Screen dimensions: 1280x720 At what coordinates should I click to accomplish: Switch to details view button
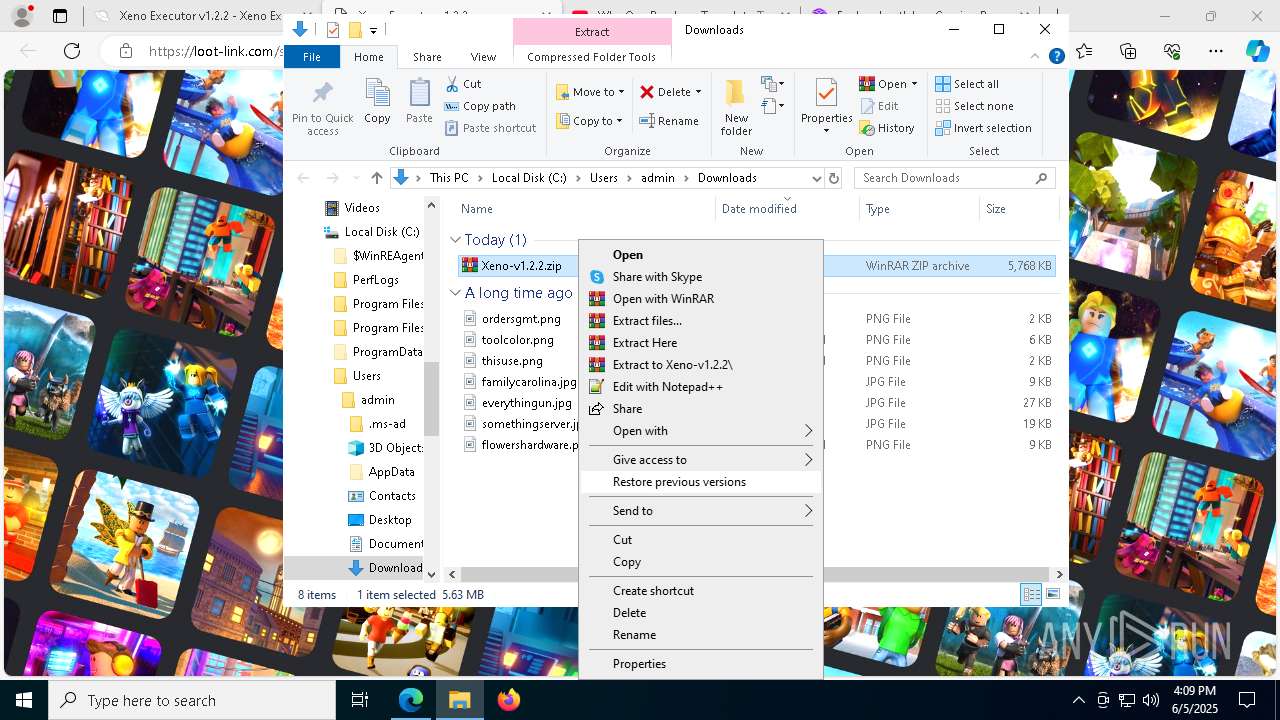click(x=1031, y=594)
